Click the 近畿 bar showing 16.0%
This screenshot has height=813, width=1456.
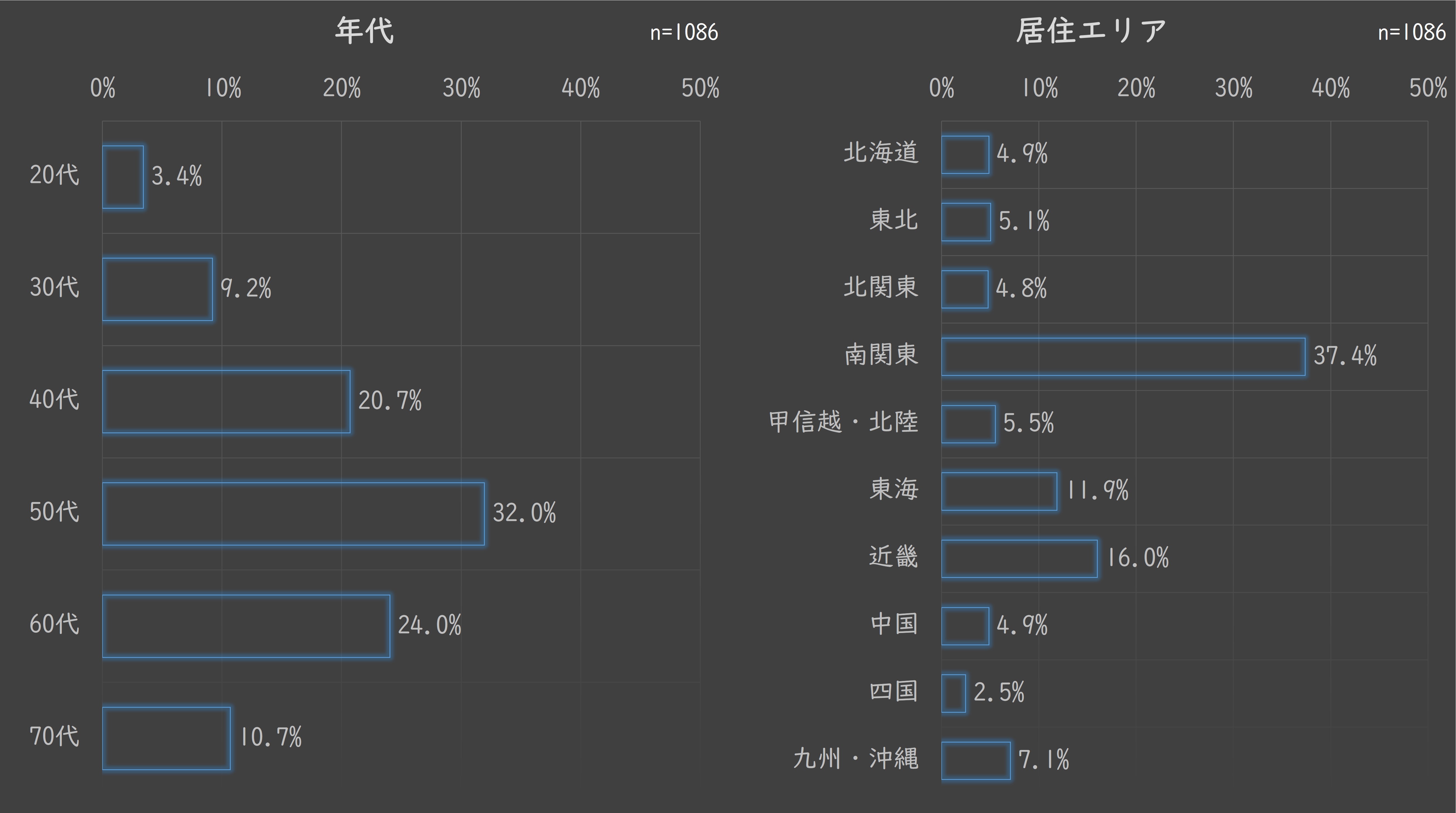[1019, 559]
